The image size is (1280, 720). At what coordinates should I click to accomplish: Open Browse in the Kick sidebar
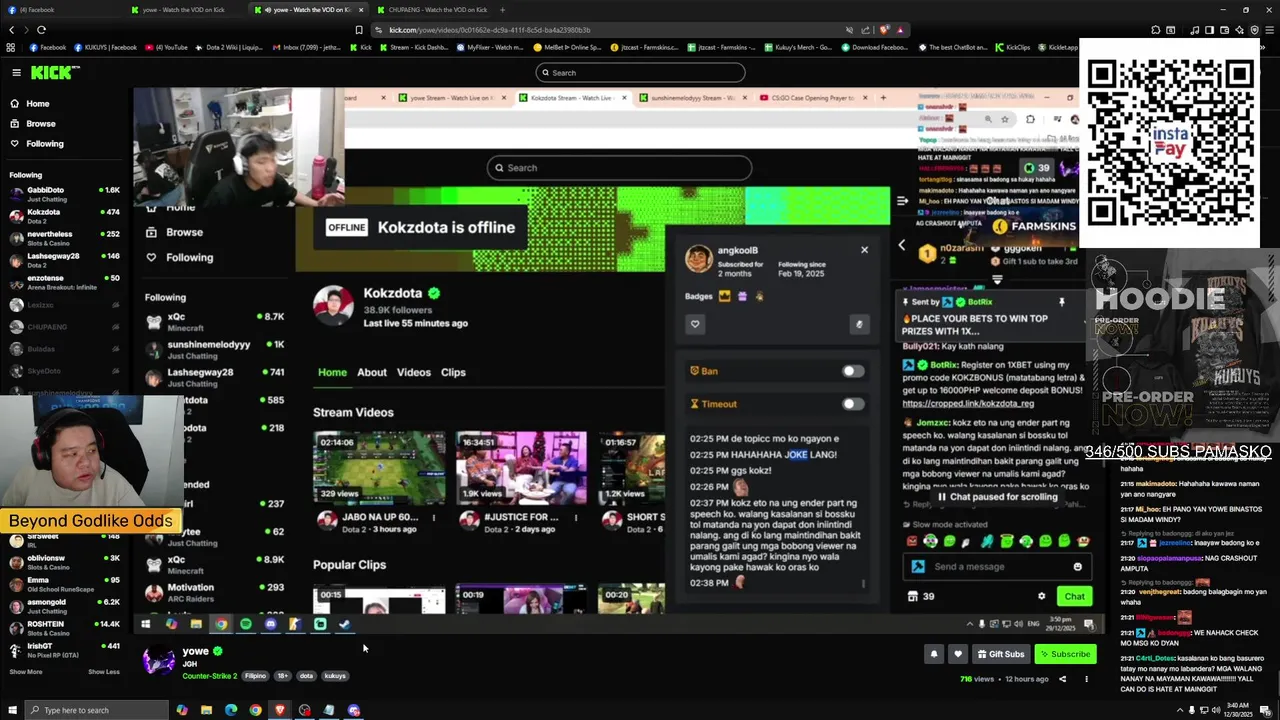tap(40, 124)
